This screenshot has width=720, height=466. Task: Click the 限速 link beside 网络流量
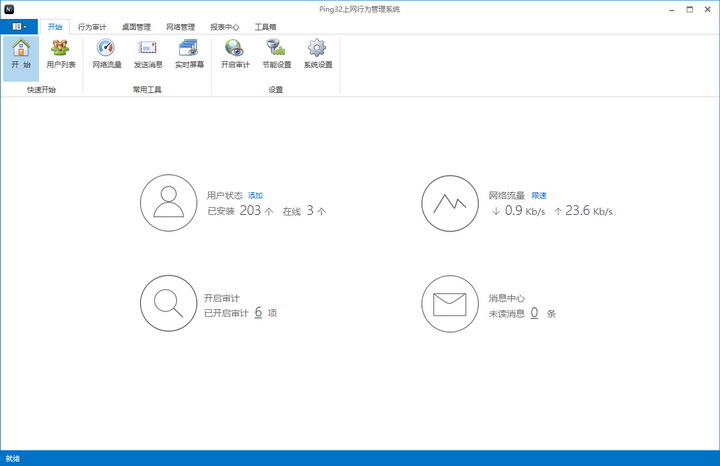coord(539,196)
